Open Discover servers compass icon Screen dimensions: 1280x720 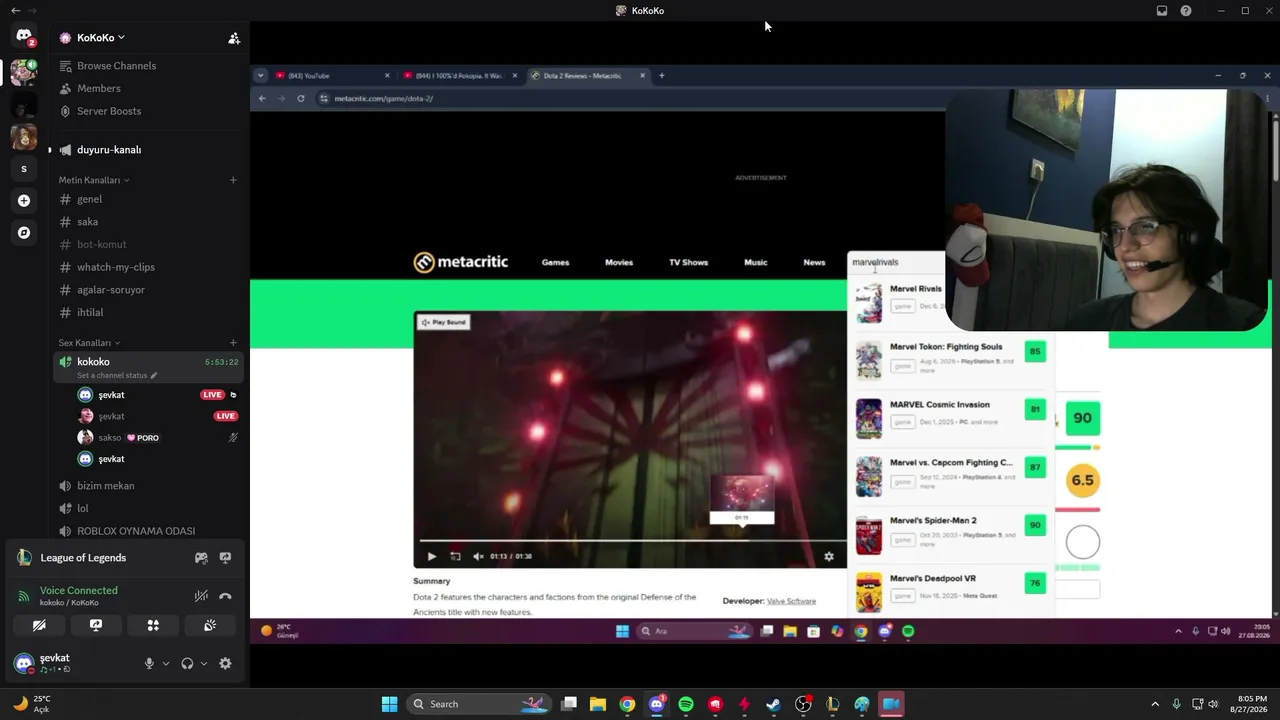click(x=24, y=233)
